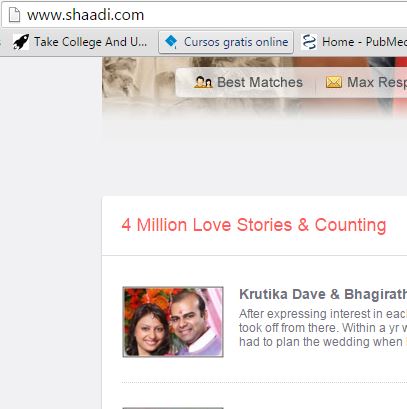Click the Best Matches couple icon
This screenshot has height=409, width=407.
(x=203, y=82)
